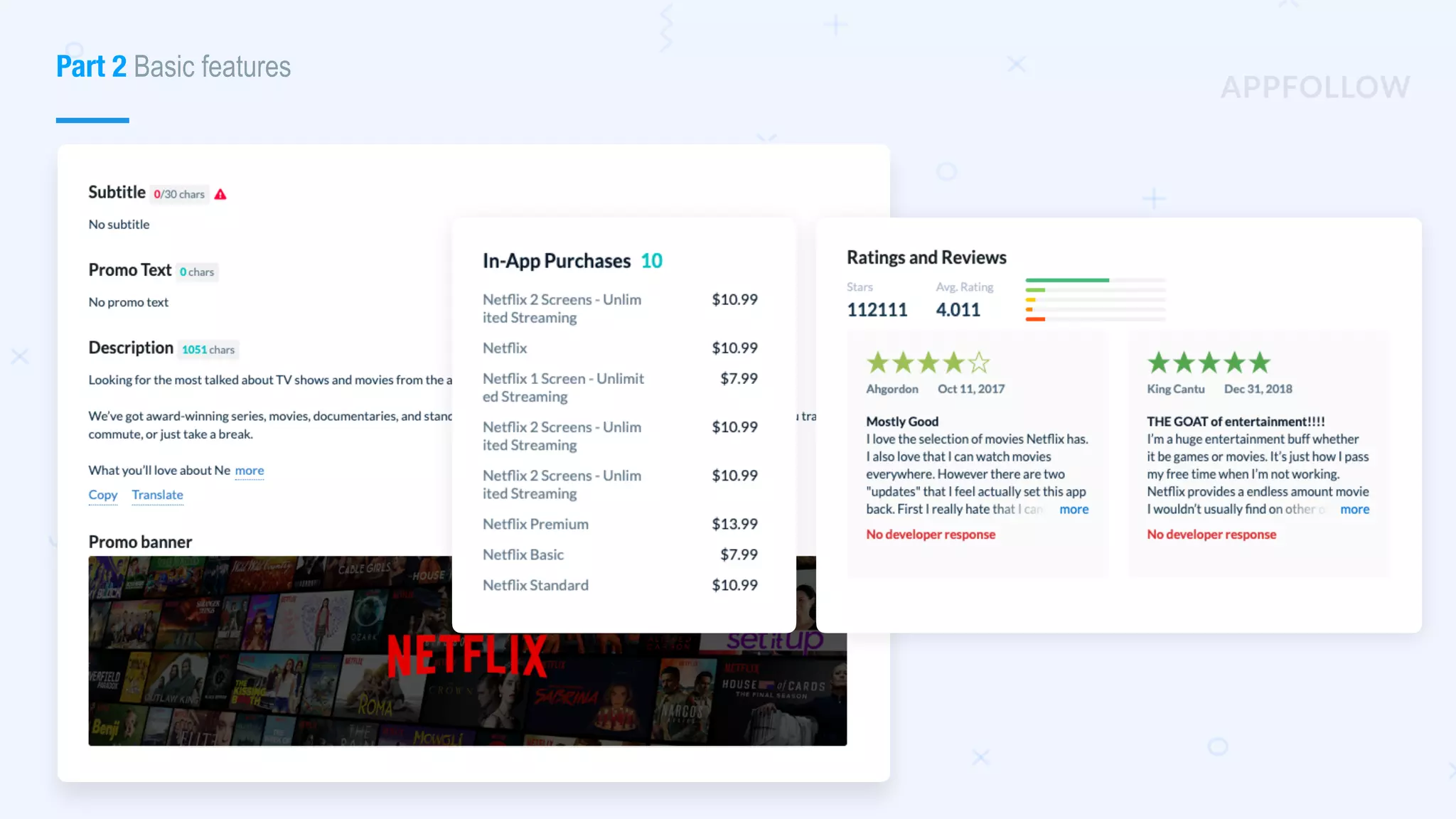Click the five-star green rating bar
1456x819 pixels.
[1066, 280]
